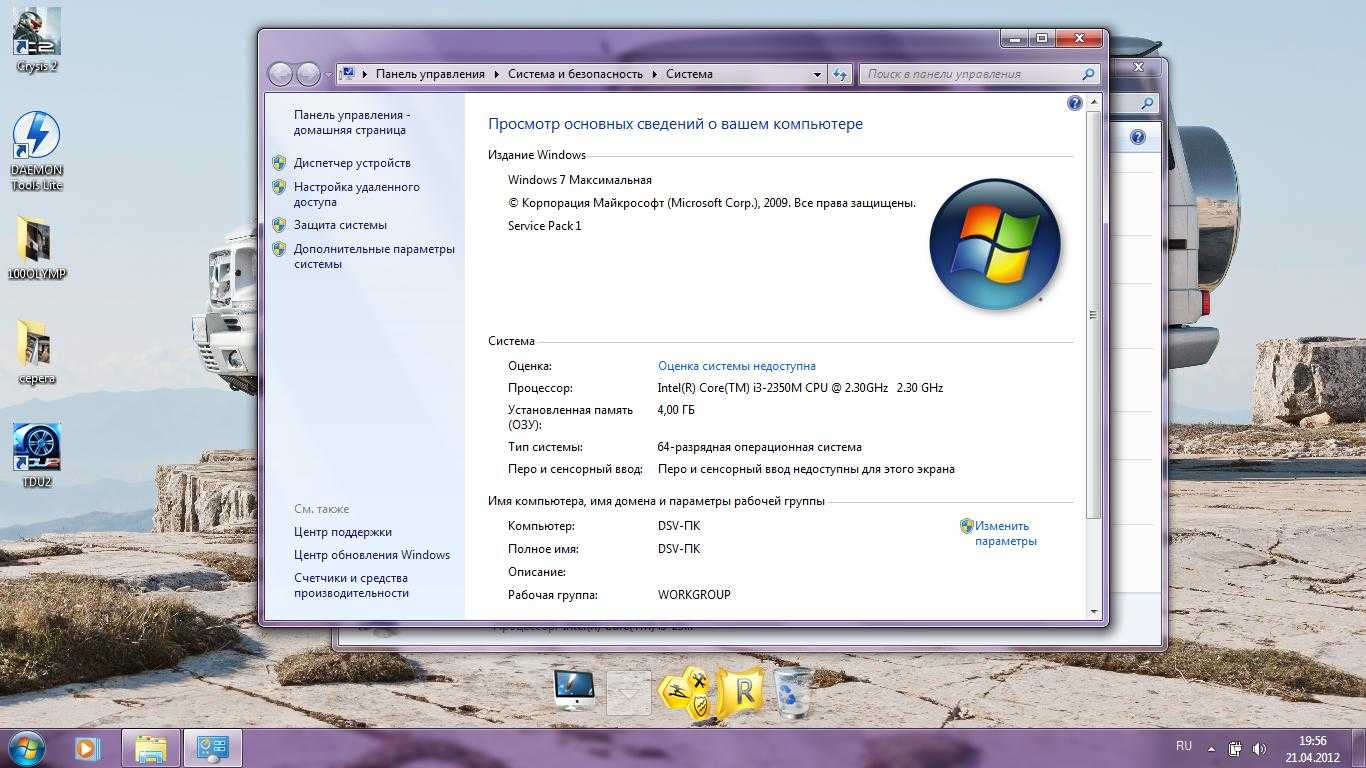Click Изменить параметры link
This screenshot has width=1366, height=768.
coord(1006,533)
